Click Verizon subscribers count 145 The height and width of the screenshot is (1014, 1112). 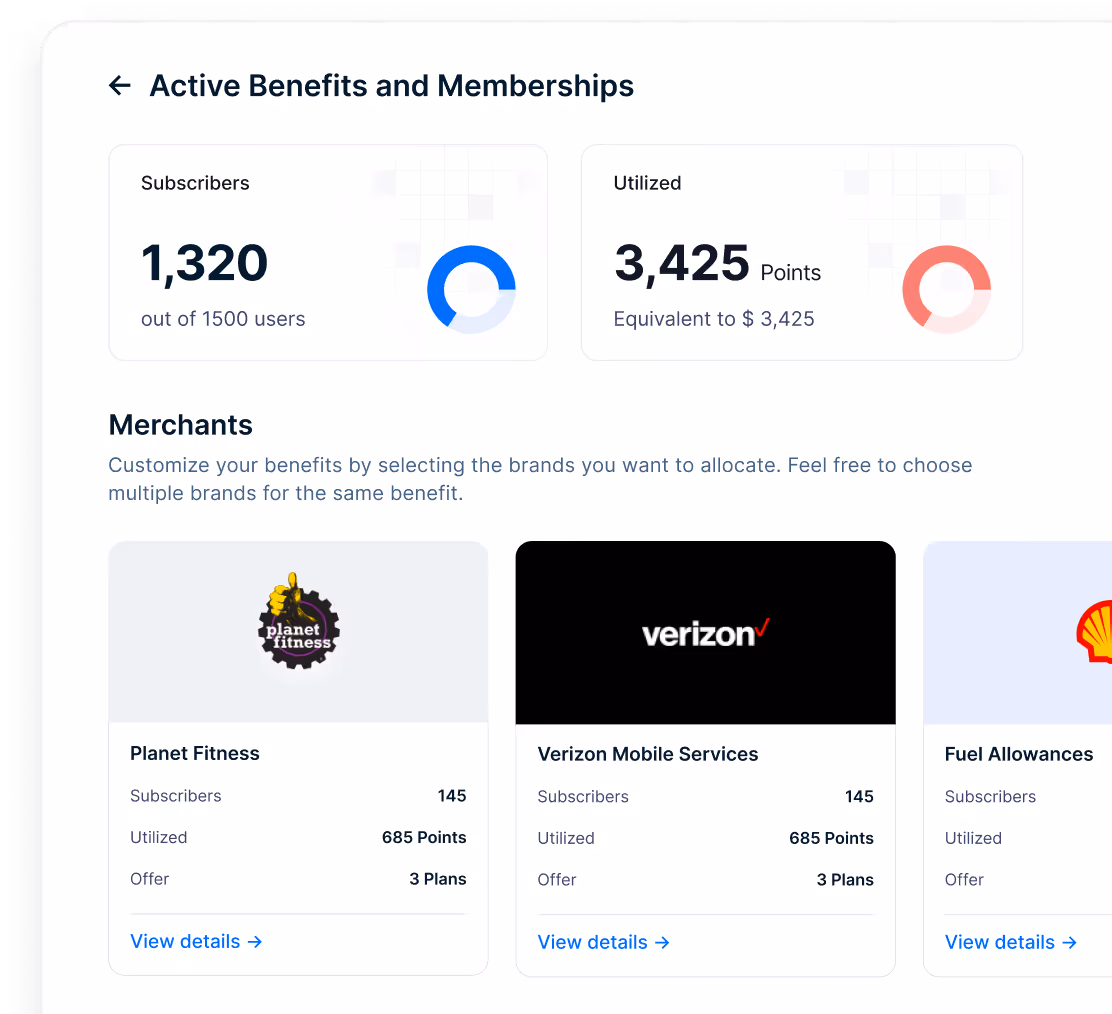click(x=859, y=796)
